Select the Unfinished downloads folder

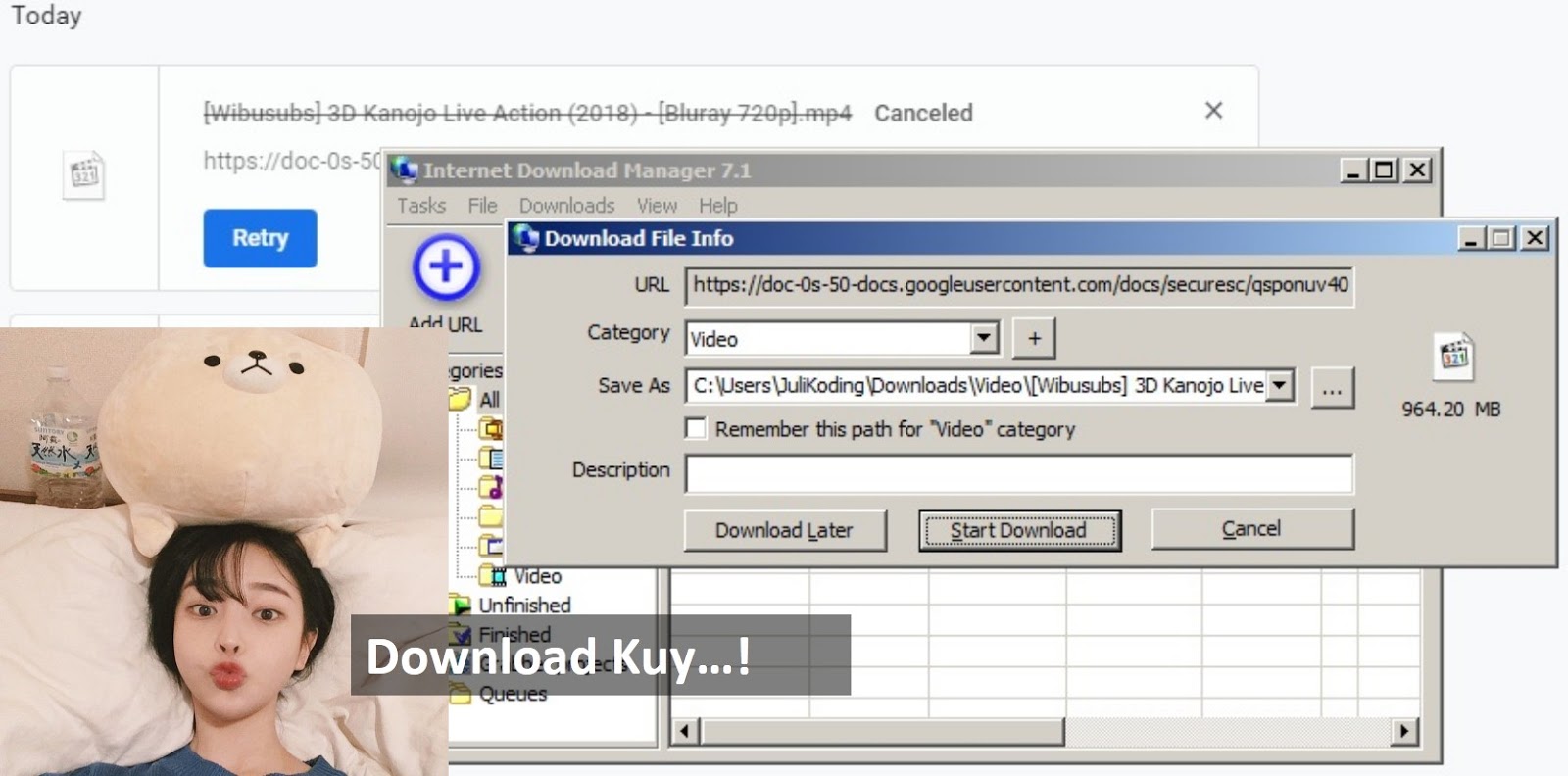coord(511,606)
